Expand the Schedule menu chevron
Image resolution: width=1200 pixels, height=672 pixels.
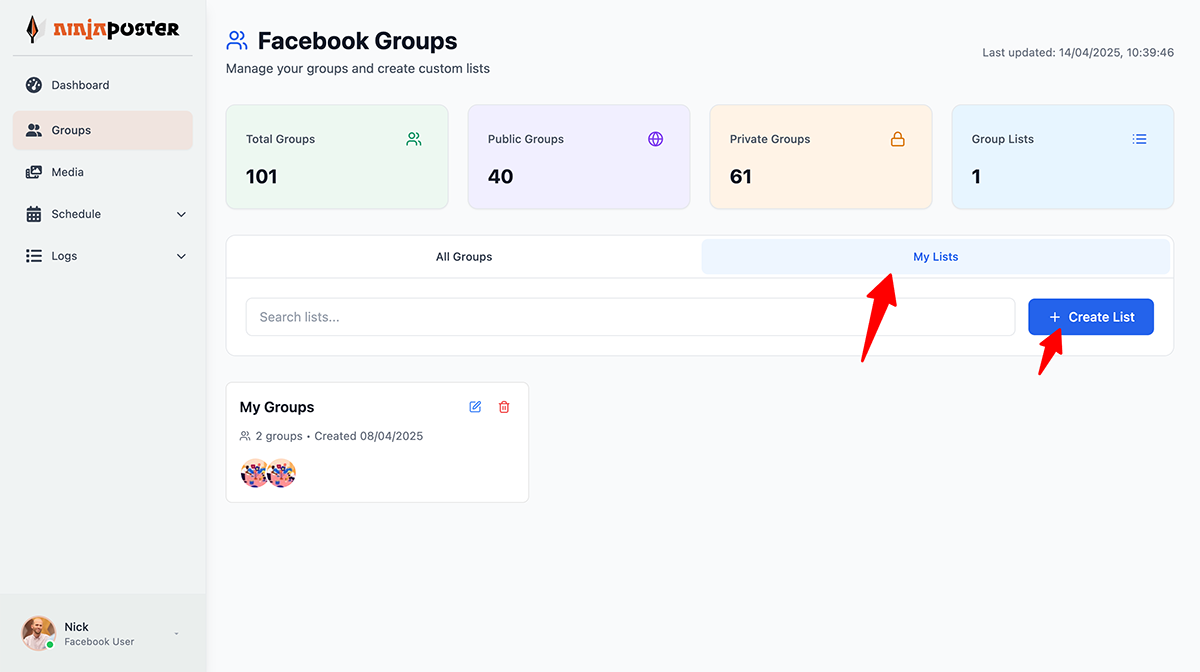pos(181,214)
